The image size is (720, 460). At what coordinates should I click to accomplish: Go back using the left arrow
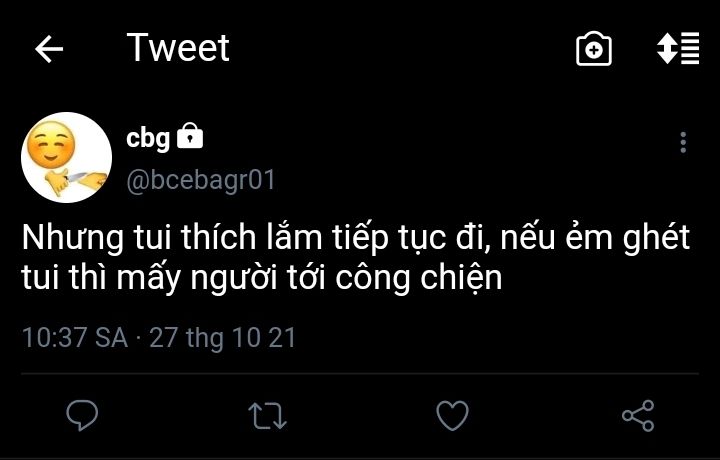[x=49, y=49]
